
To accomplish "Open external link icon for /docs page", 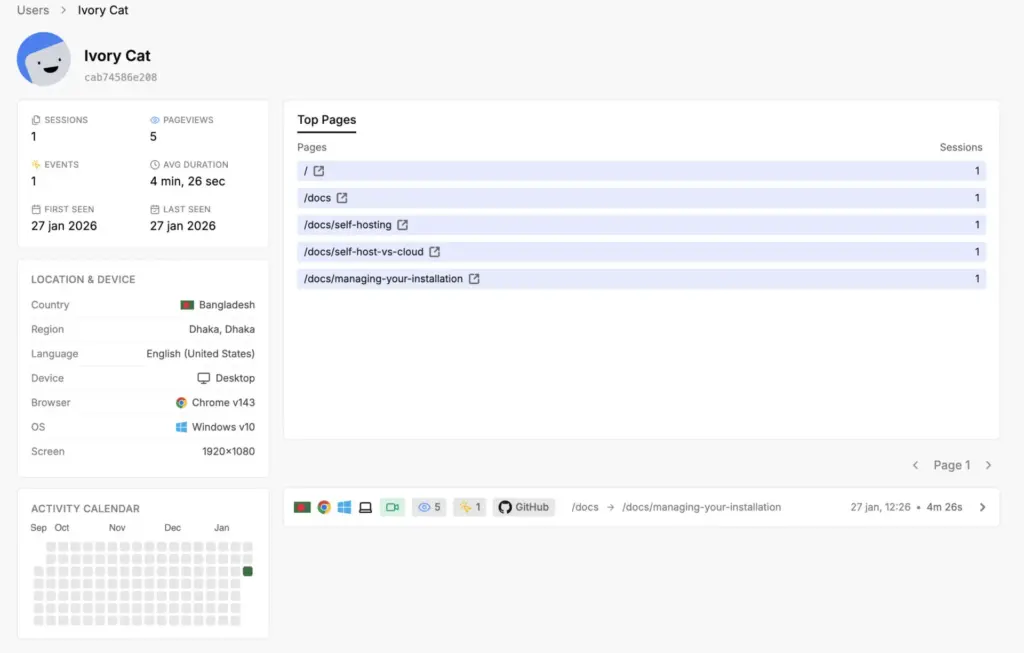I will point(342,198).
